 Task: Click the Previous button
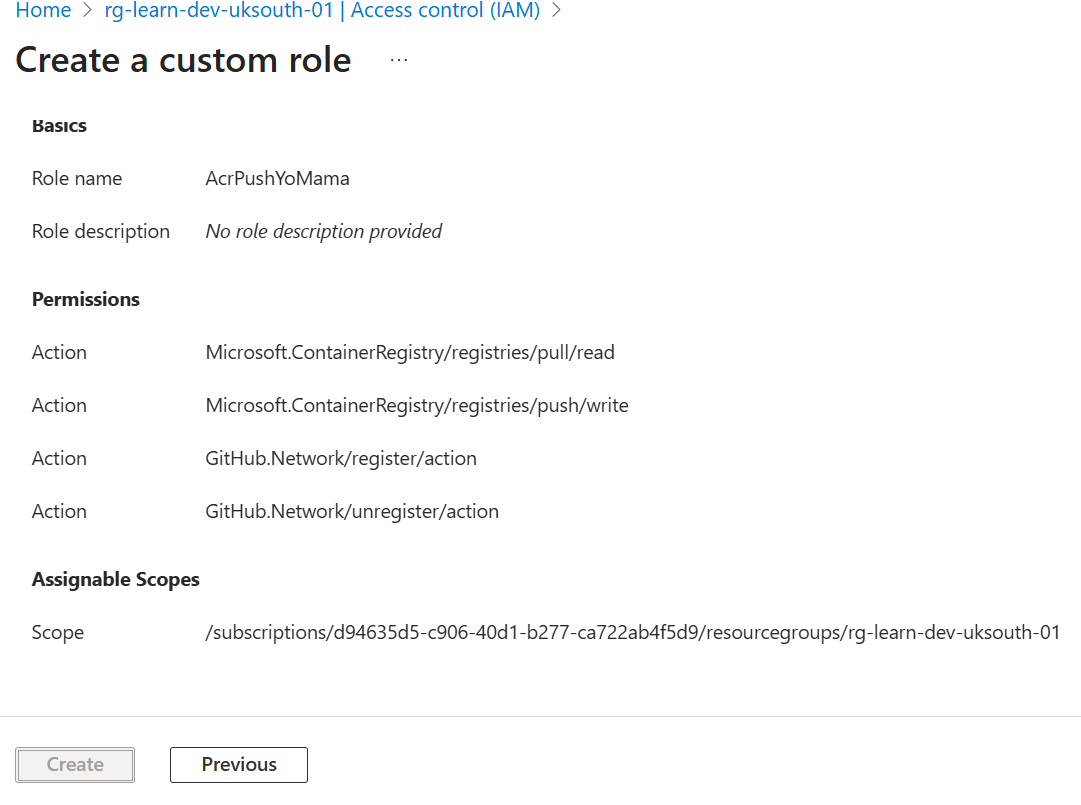click(239, 765)
